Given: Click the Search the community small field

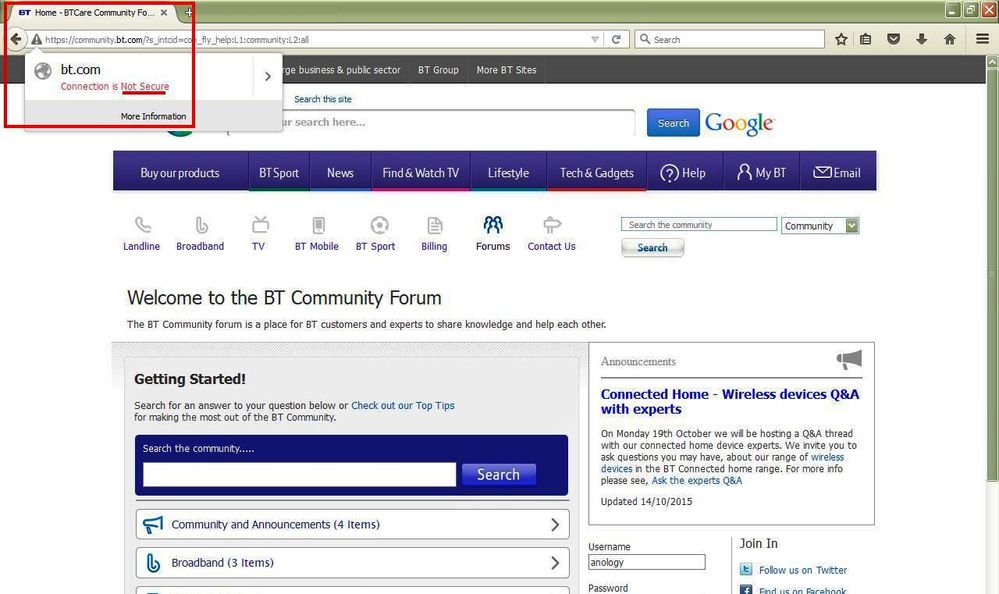Looking at the screenshot, I should tap(699, 224).
